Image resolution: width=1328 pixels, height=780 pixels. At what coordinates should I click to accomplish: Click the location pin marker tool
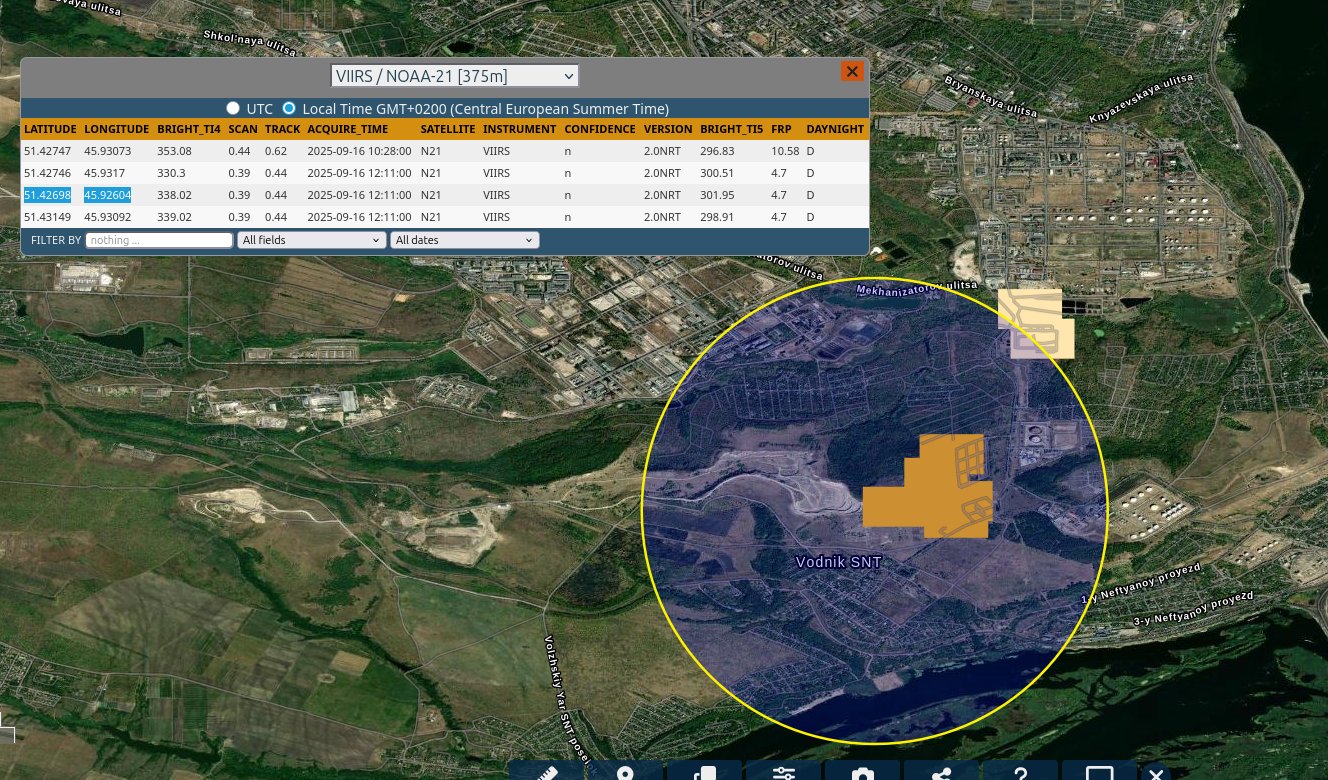(x=626, y=773)
